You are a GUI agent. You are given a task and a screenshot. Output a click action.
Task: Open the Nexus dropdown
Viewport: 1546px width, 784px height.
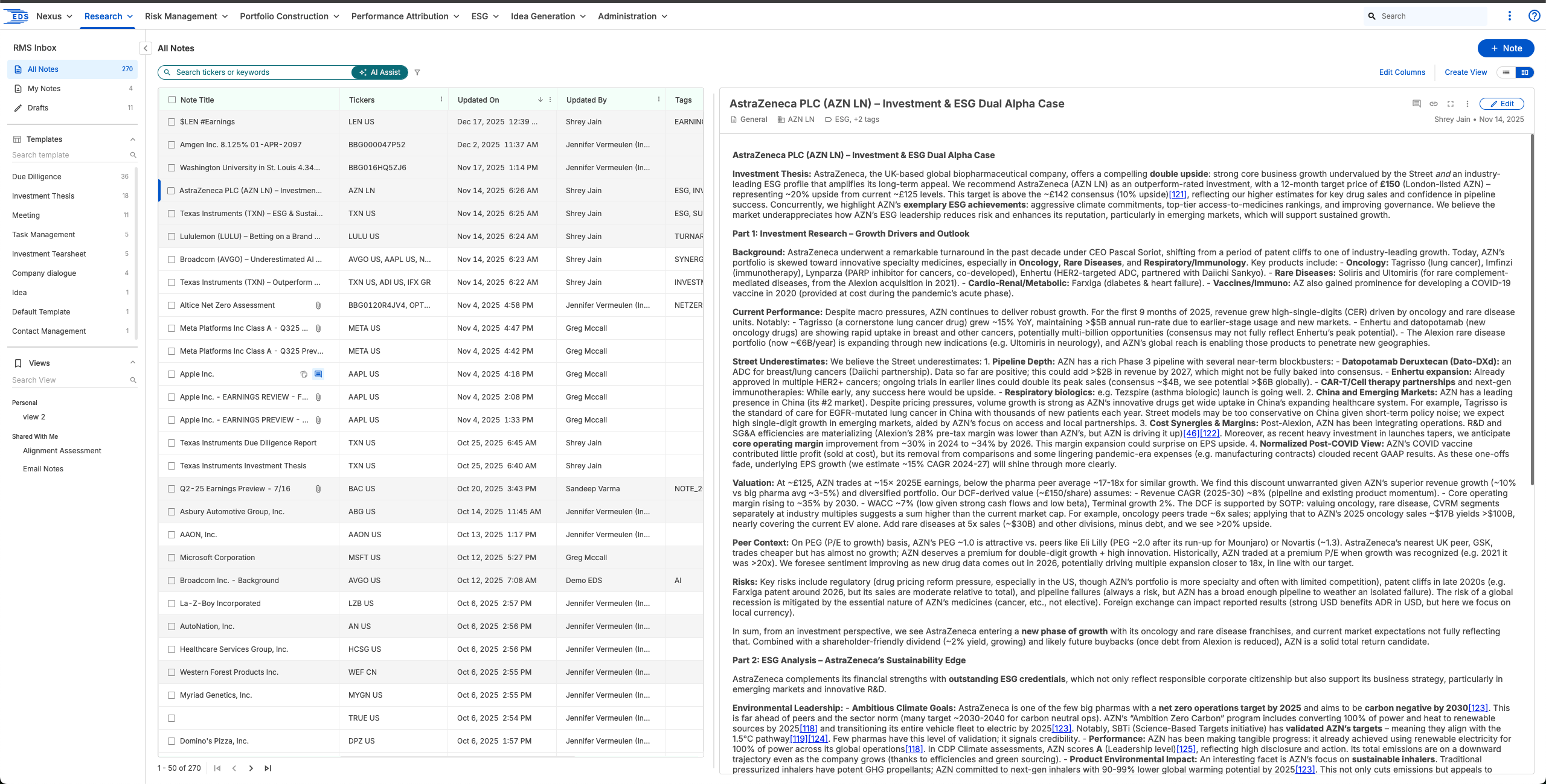click(54, 16)
